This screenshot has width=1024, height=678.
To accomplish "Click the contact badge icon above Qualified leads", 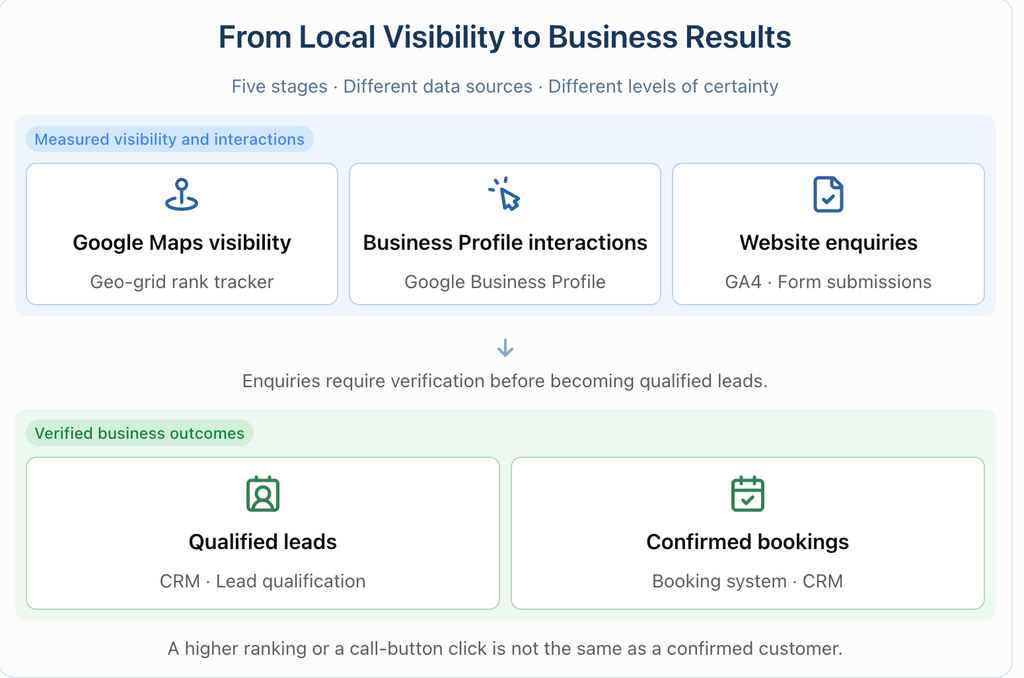I will pos(263,494).
